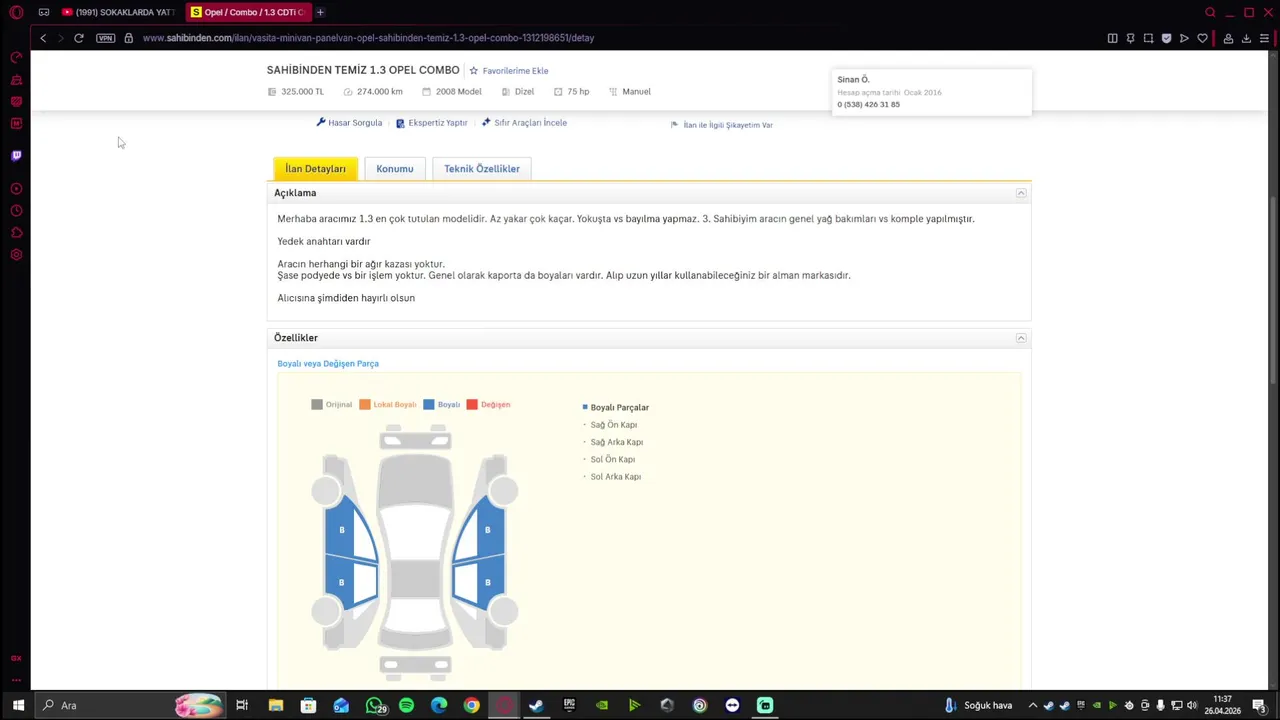Go forward to the next page
The image size is (1280, 720).
tap(61, 38)
